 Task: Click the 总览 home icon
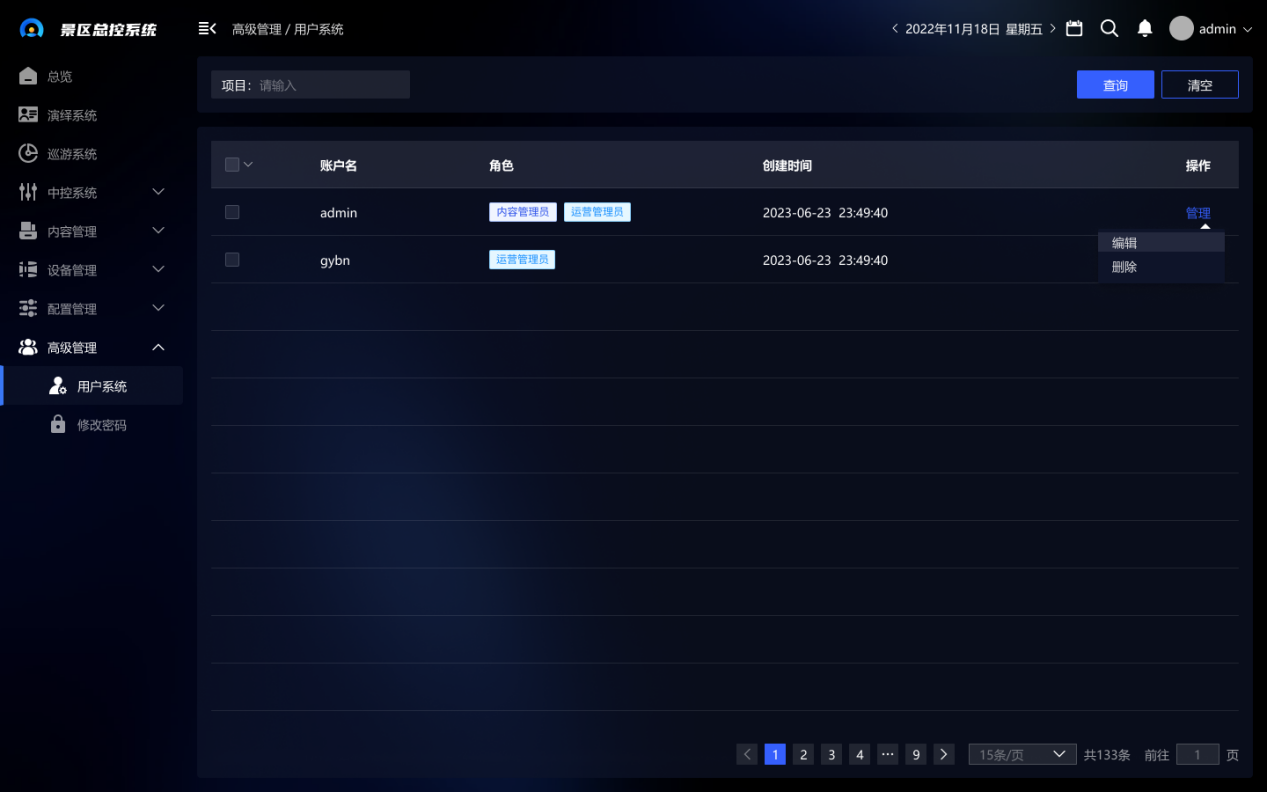[x=28, y=76]
